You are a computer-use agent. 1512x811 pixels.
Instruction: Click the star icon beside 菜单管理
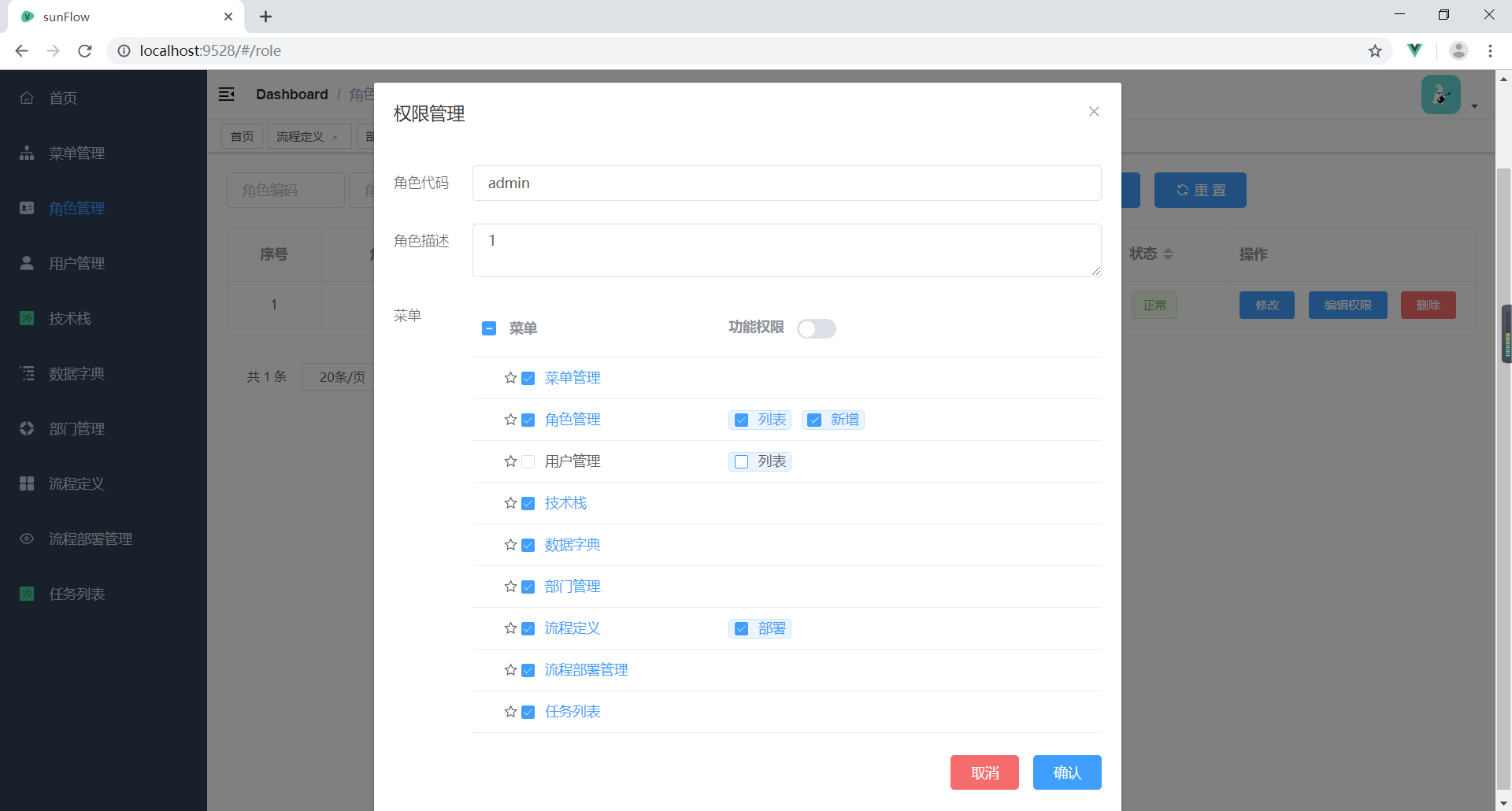[x=510, y=378]
